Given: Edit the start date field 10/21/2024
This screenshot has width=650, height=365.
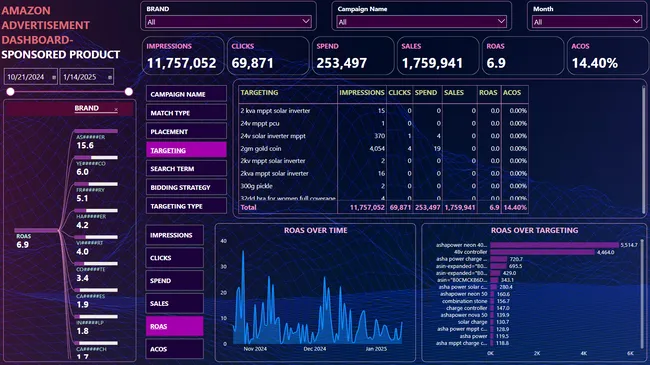Looking at the screenshot, I should (31, 77).
